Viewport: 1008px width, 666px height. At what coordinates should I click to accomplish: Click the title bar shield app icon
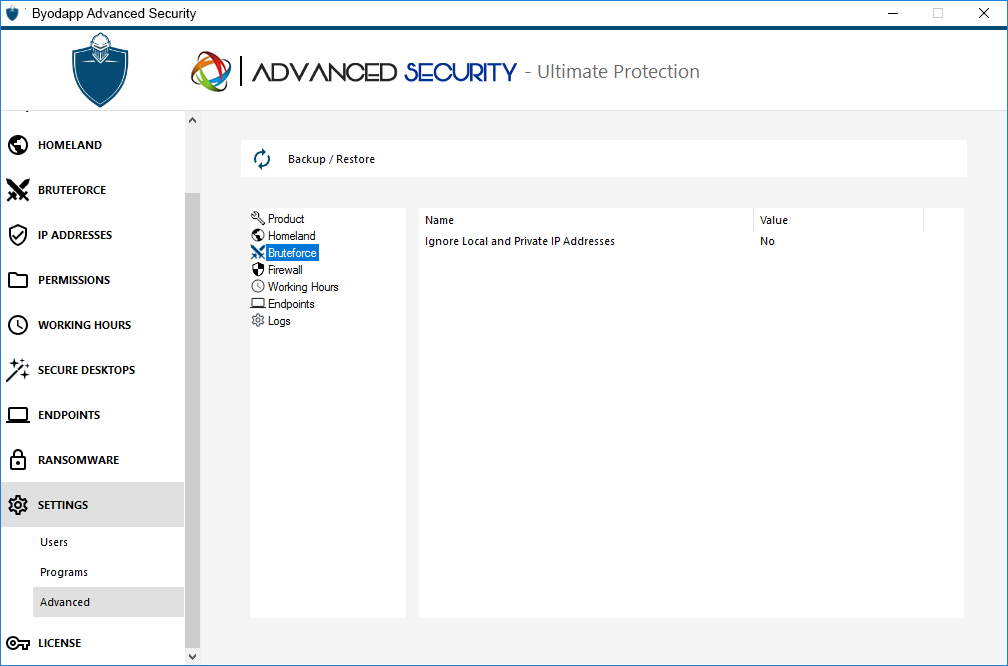12,13
